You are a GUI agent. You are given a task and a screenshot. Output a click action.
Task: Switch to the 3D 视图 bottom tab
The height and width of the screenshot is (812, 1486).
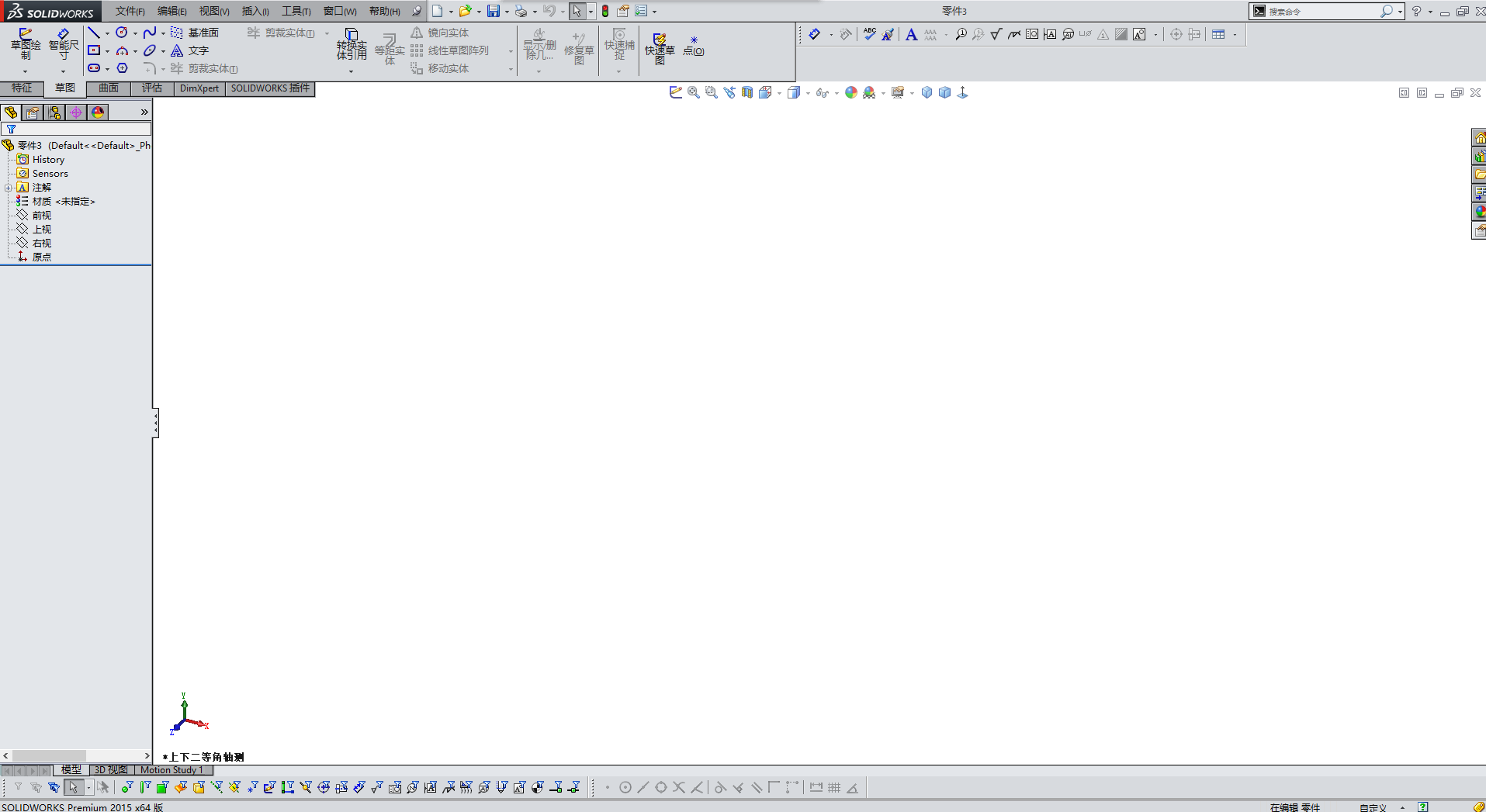[111, 770]
